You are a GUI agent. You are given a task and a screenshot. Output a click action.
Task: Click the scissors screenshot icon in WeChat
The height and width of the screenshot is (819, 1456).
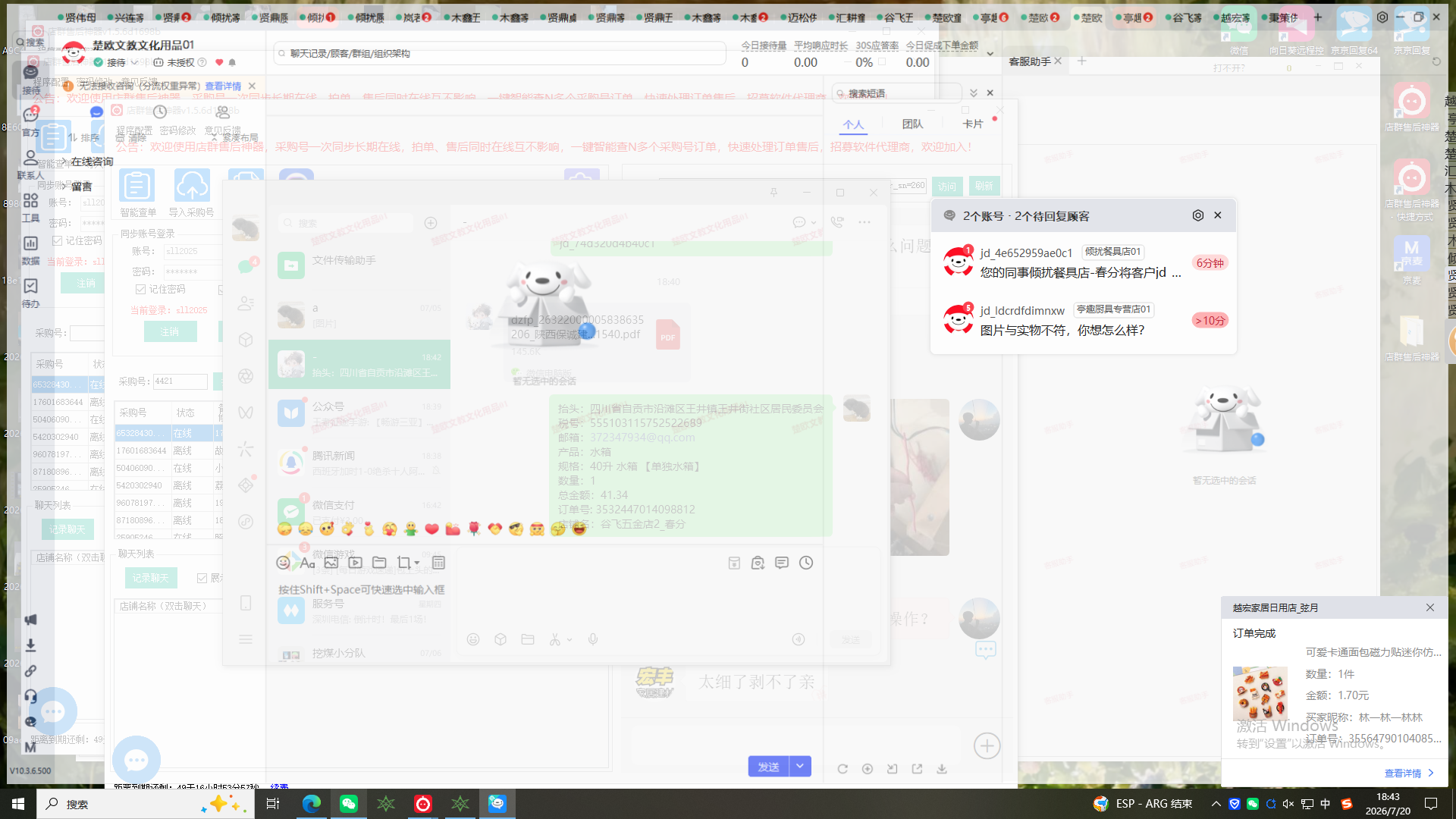point(555,639)
